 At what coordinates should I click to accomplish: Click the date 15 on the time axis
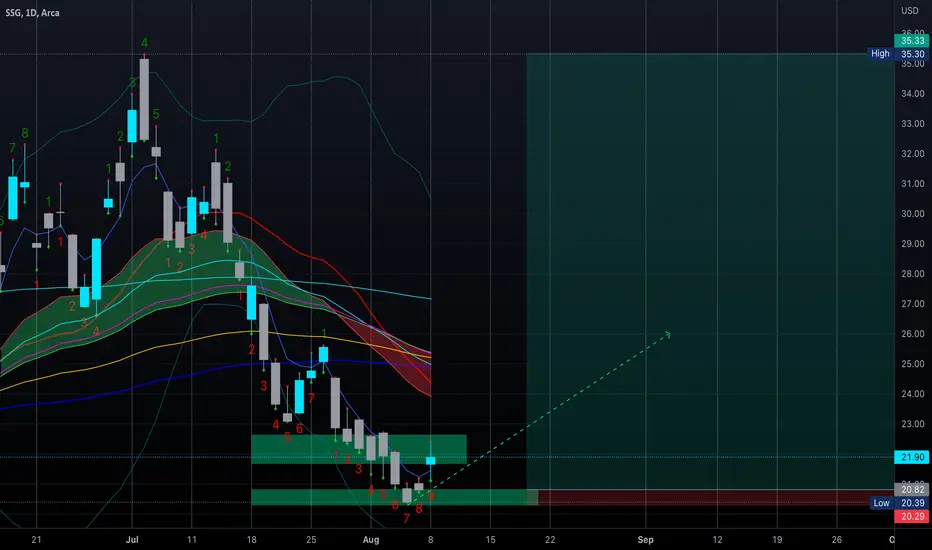pos(490,539)
